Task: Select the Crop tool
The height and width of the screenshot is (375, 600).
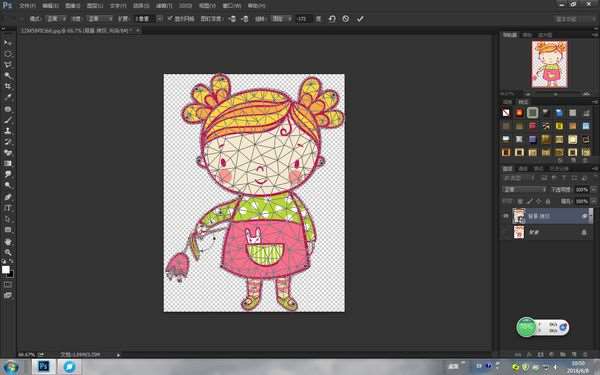Action: point(7,86)
